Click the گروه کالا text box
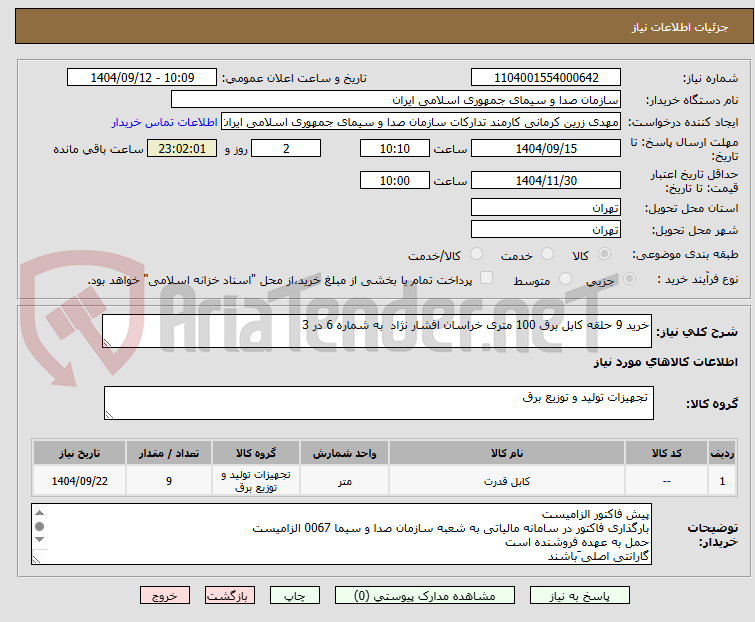This screenshot has height=622, width=755. pos(378,403)
